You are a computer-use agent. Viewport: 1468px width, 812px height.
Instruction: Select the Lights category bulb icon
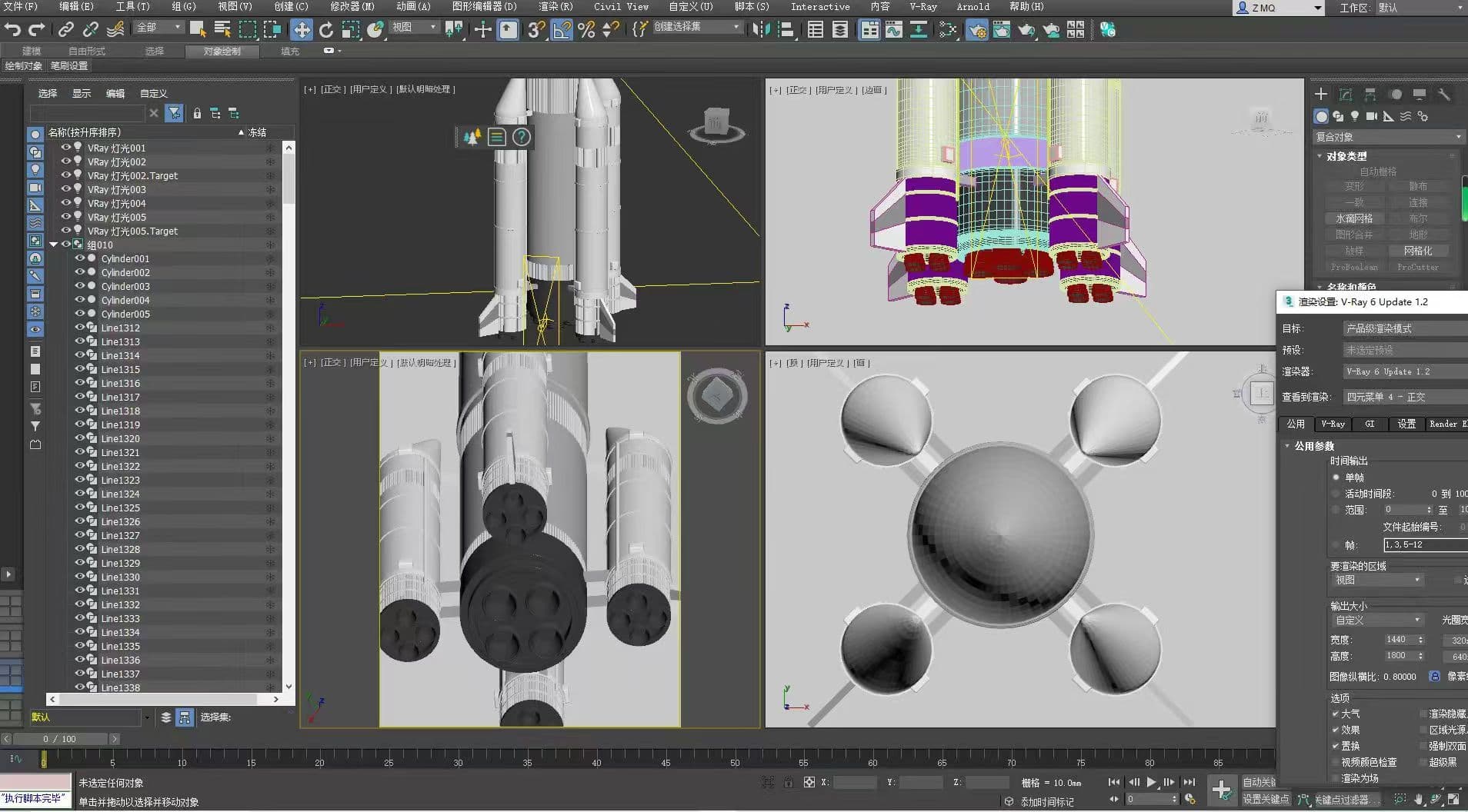click(x=1354, y=116)
